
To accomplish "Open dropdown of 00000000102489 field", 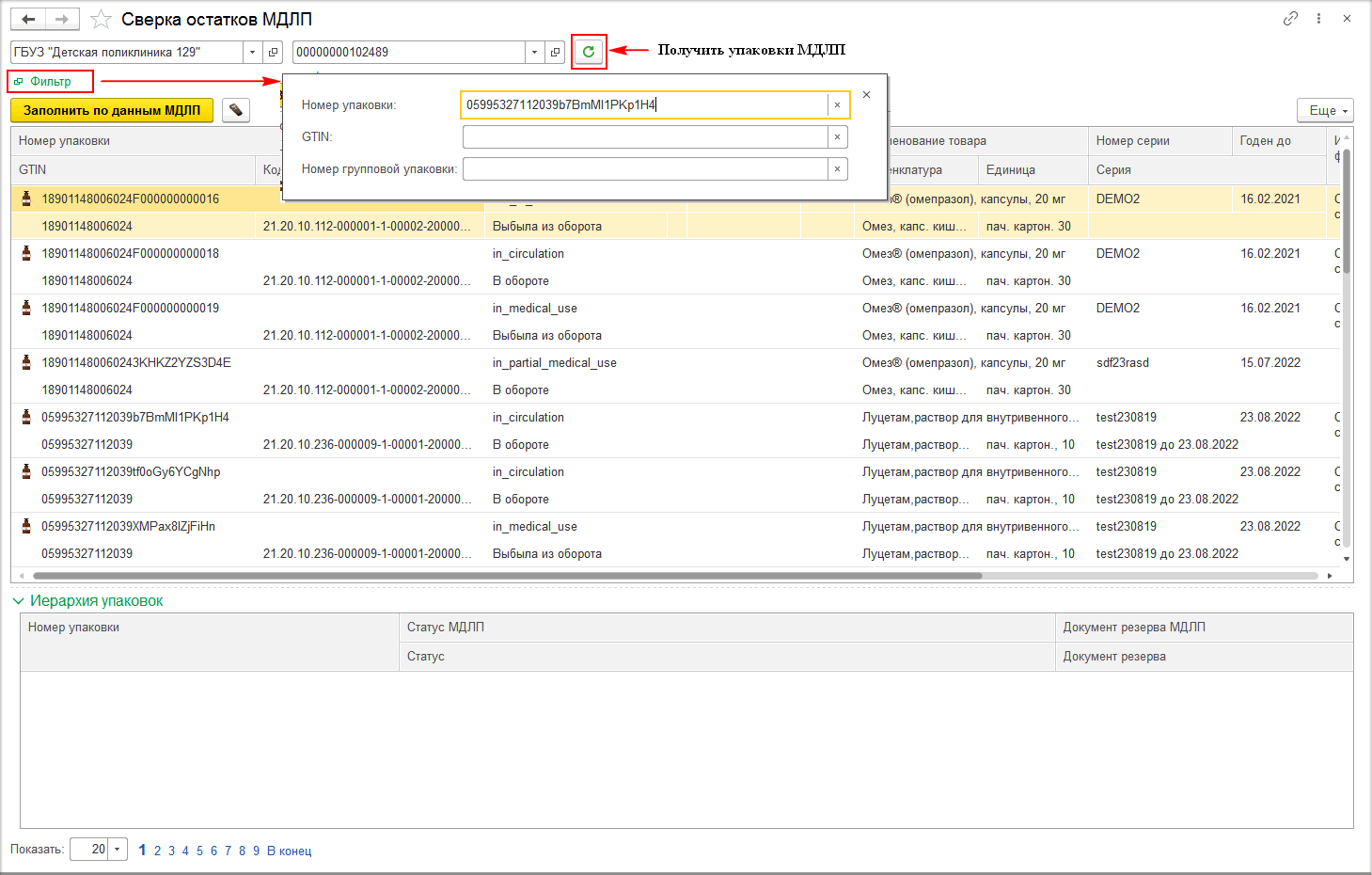I will pos(535,52).
